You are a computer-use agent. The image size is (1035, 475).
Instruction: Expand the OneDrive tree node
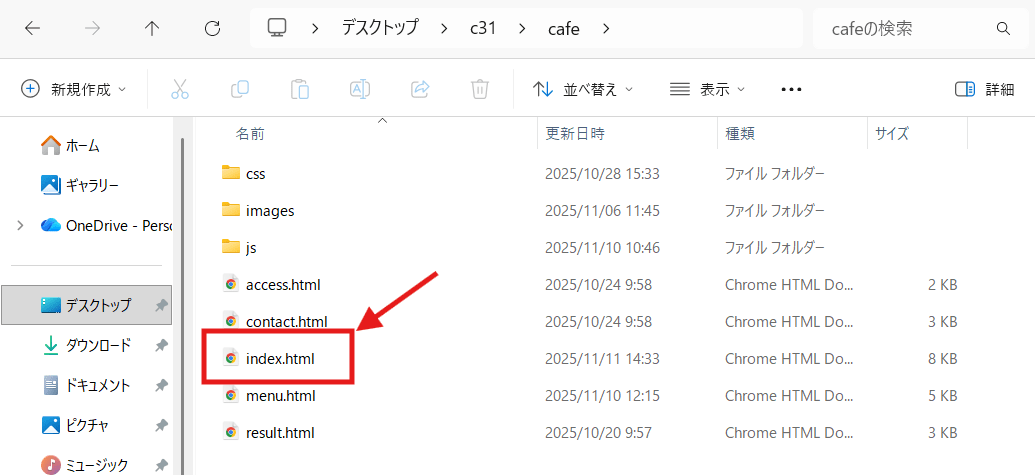[20, 225]
